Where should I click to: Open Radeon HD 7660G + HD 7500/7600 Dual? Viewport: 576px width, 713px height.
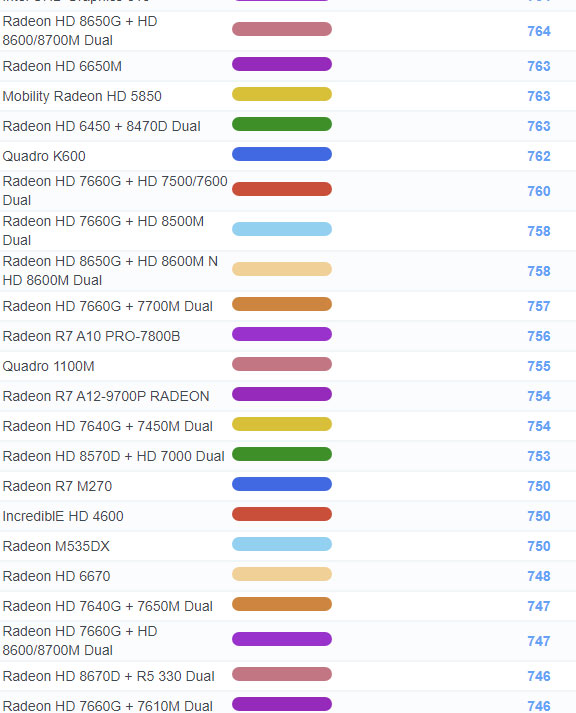pos(115,191)
